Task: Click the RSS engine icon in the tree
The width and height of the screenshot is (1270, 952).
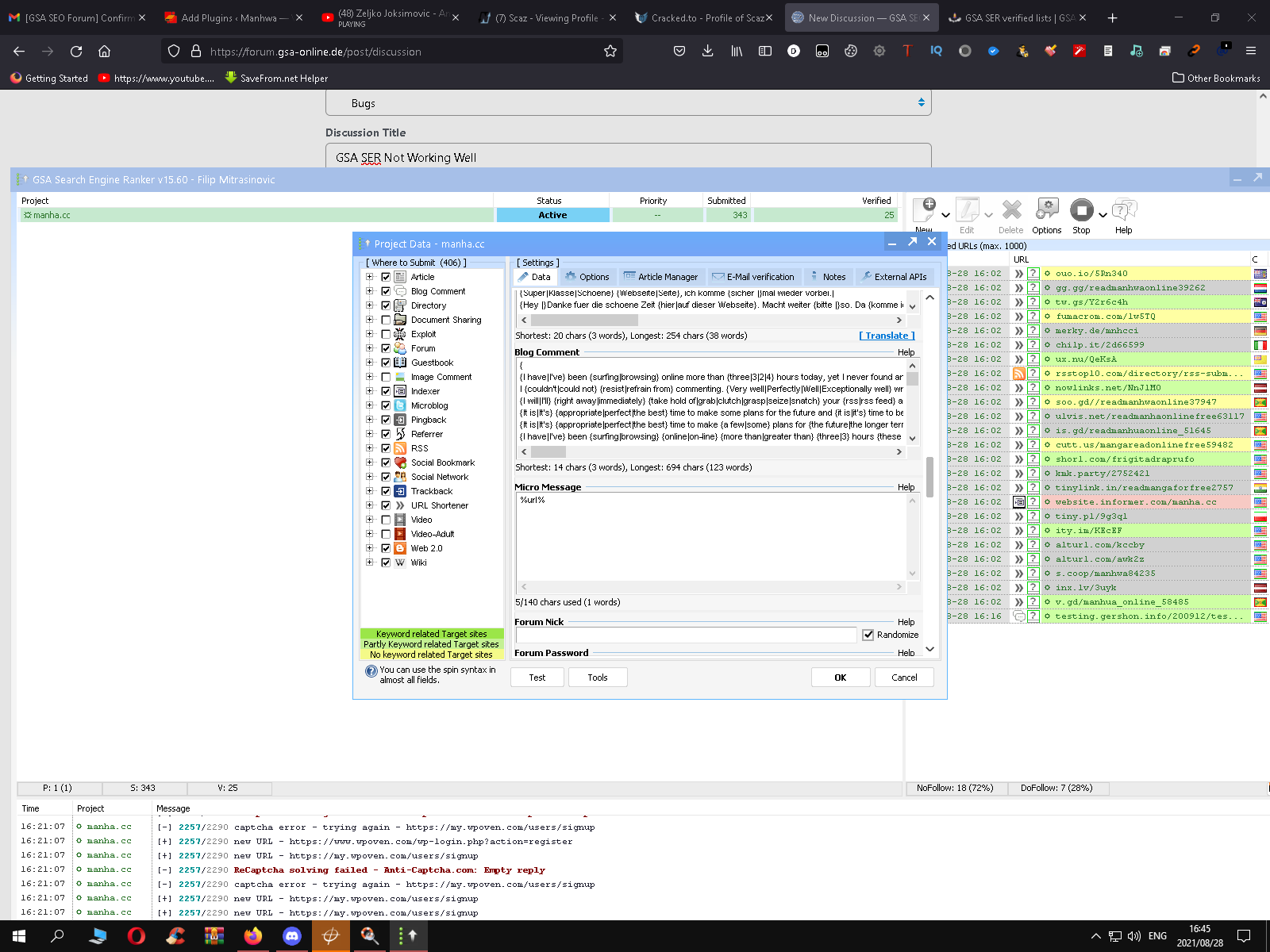Action: pyautogui.click(x=400, y=448)
